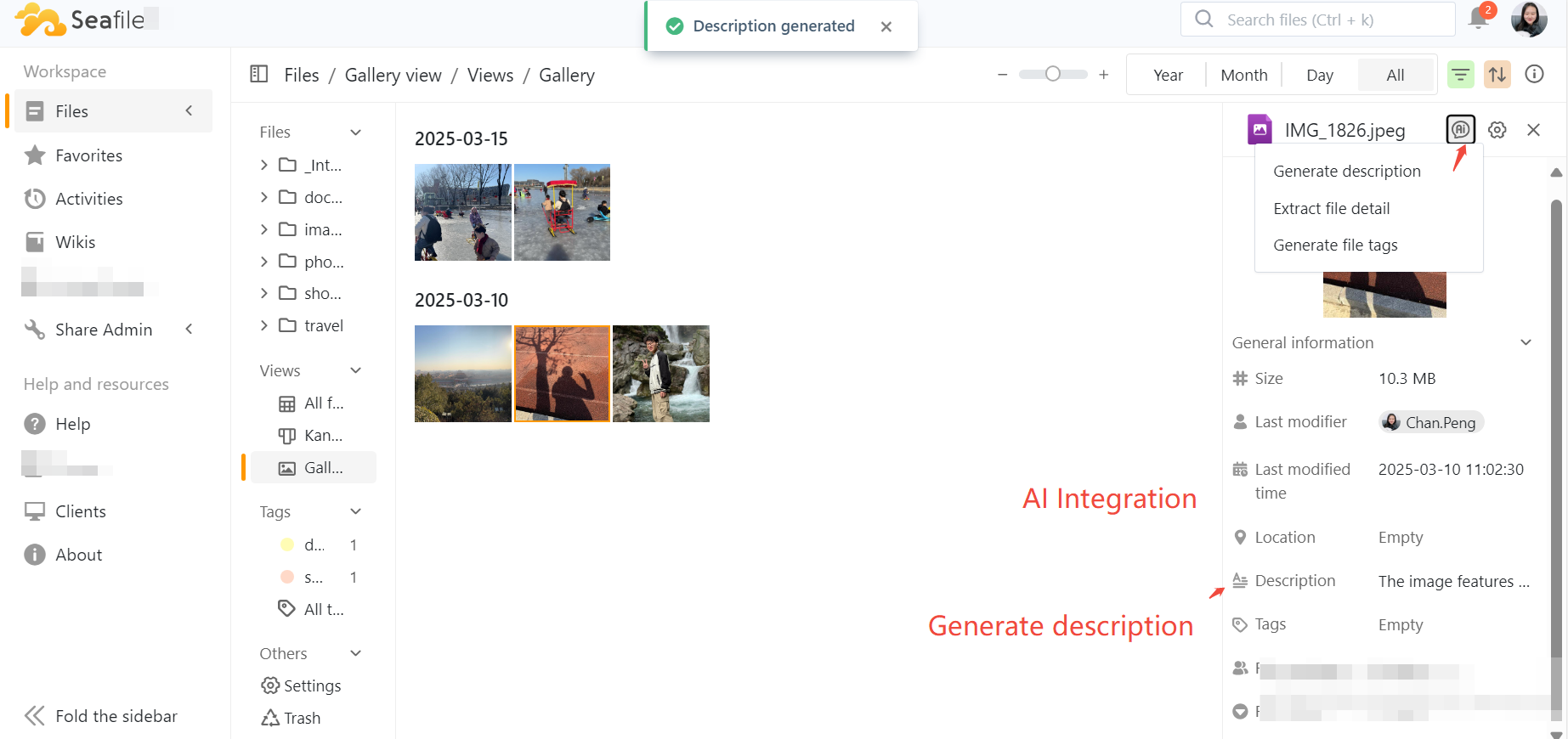This screenshot has height=739, width=1568.
Task: Open the file details settings gear
Action: coord(1497,130)
